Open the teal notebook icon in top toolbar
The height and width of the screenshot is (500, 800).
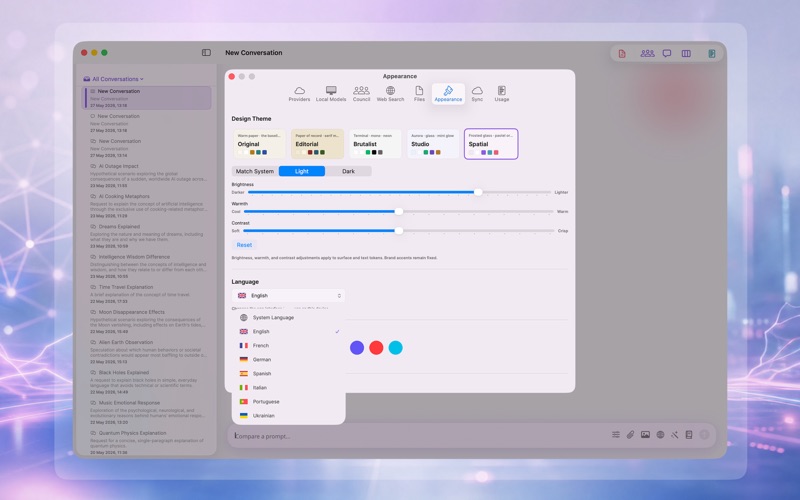point(711,54)
